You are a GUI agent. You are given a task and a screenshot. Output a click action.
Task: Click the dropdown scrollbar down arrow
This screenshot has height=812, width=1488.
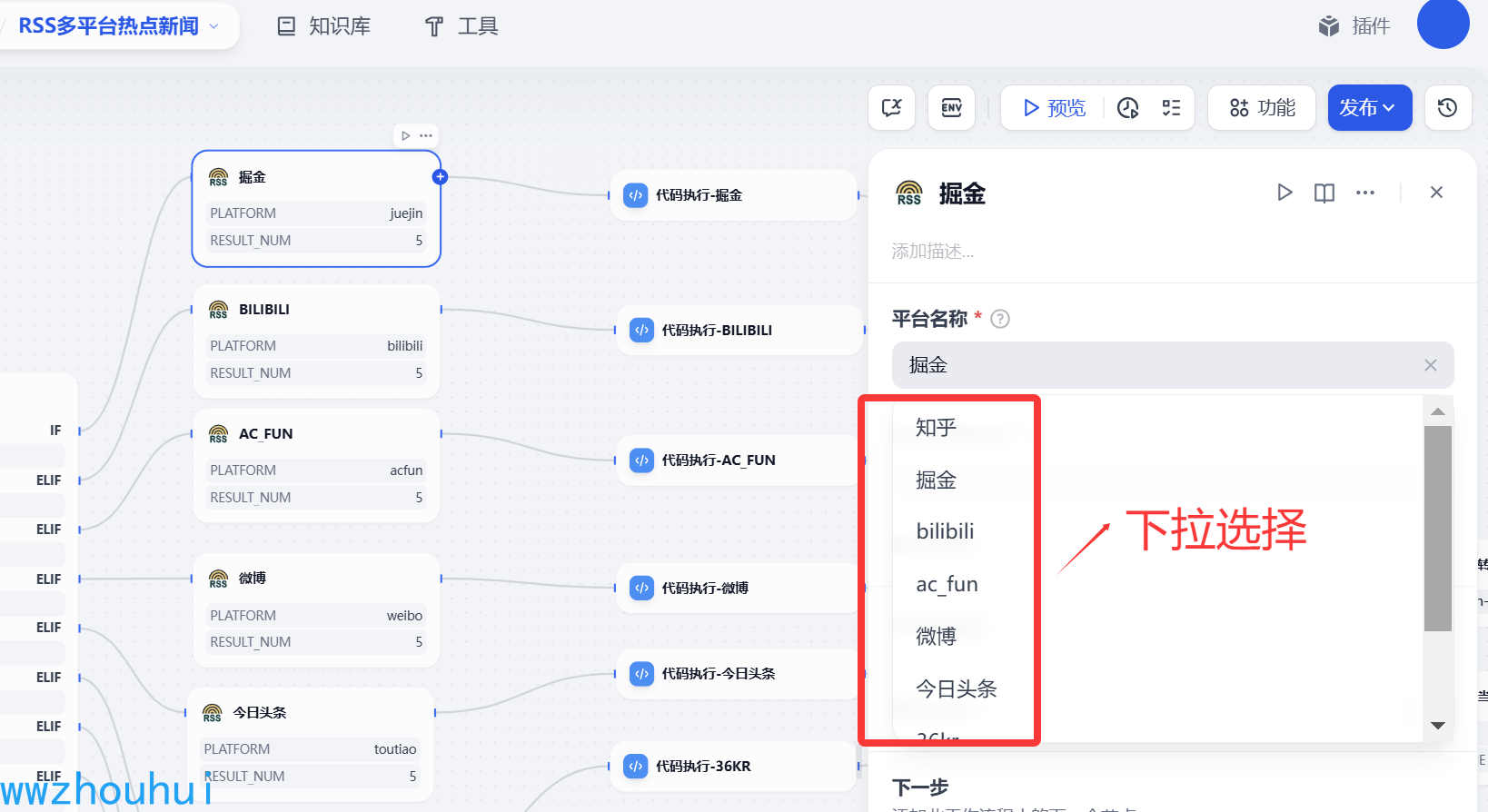pyautogui.click(x=1438, y=725)
